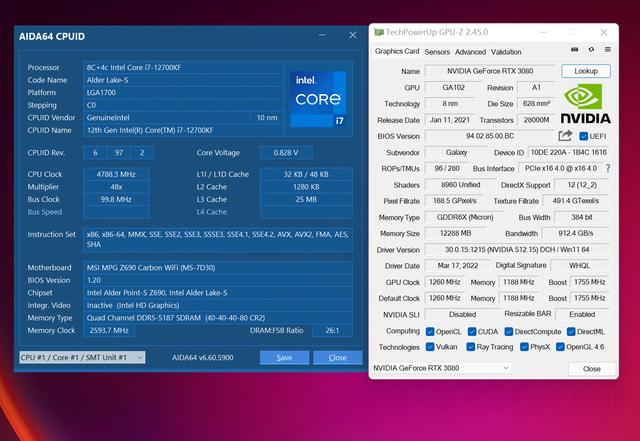
Task: Click the Close button at GPU-Z bottom
Action: coord(591,369)
